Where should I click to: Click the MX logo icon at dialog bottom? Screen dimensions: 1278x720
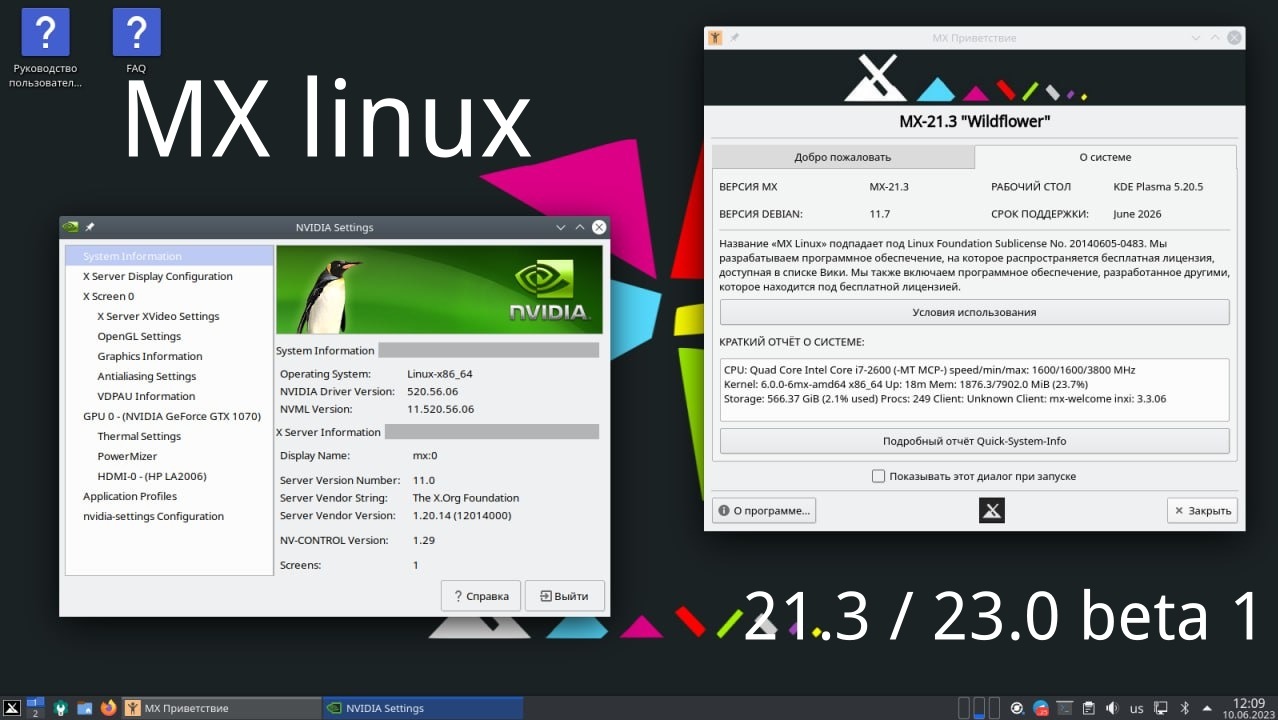991,510
